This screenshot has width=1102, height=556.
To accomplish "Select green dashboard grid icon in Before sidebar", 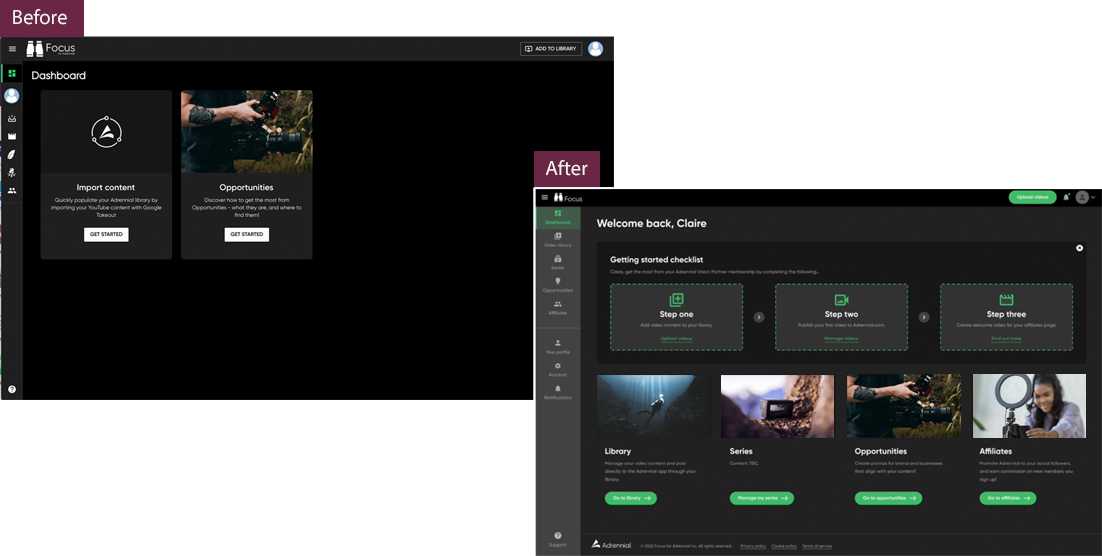I will (12, 73).
